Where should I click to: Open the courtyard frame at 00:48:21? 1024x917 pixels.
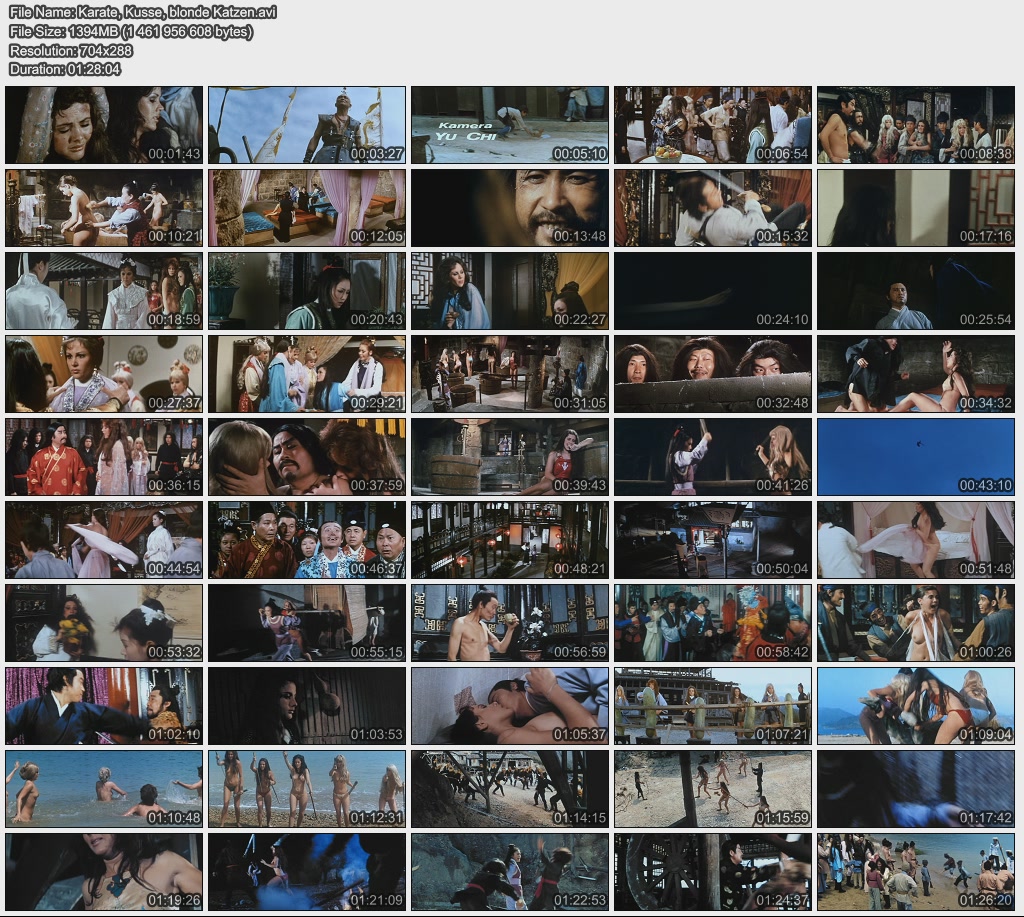click(510, 540)
